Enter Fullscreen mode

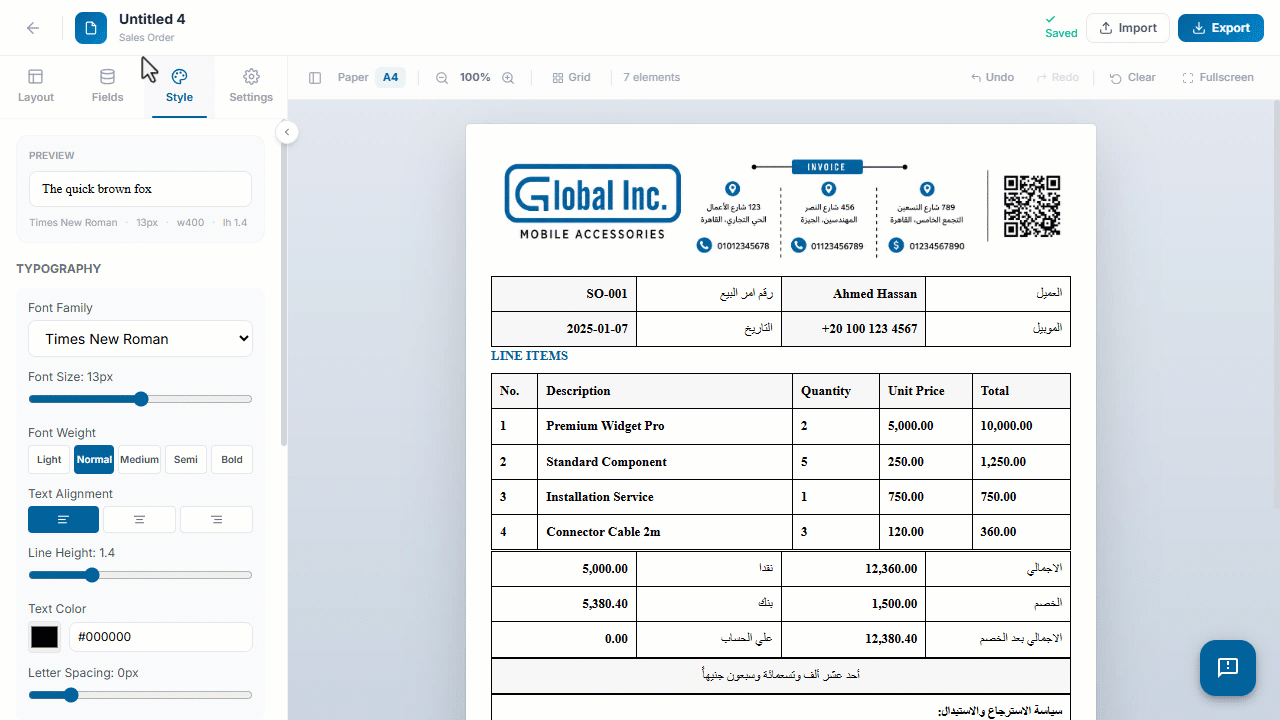click(1218, 78)
